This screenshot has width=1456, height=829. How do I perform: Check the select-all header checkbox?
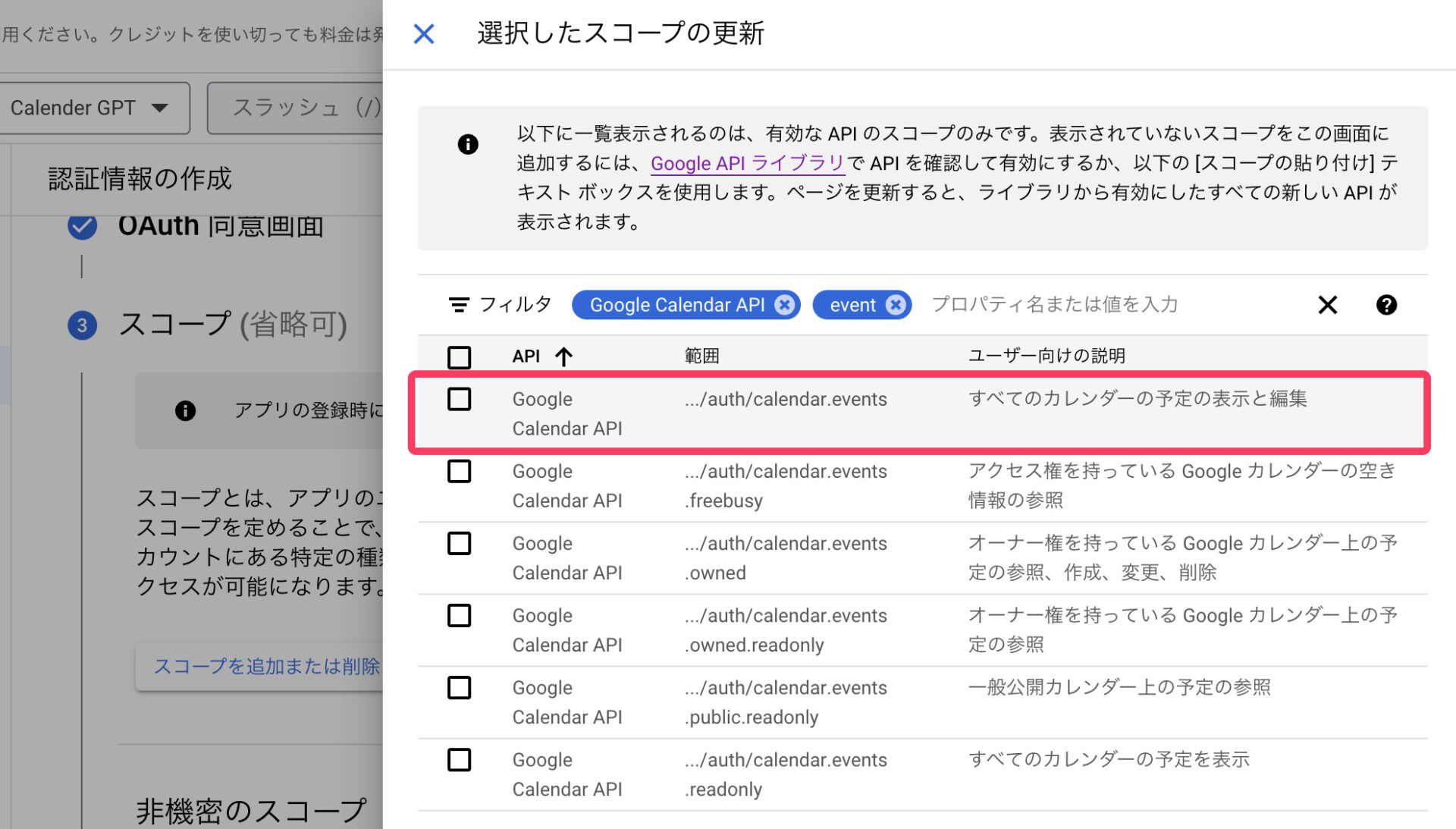[x=459, y=356]
